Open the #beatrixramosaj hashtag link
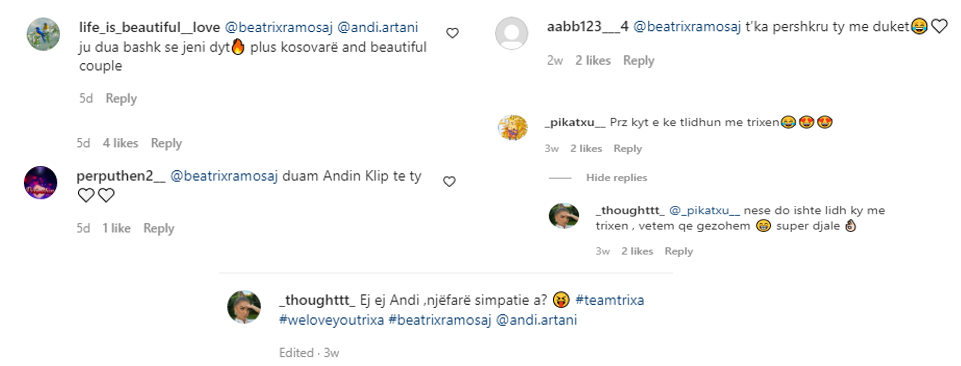 [x=440, y=320]
